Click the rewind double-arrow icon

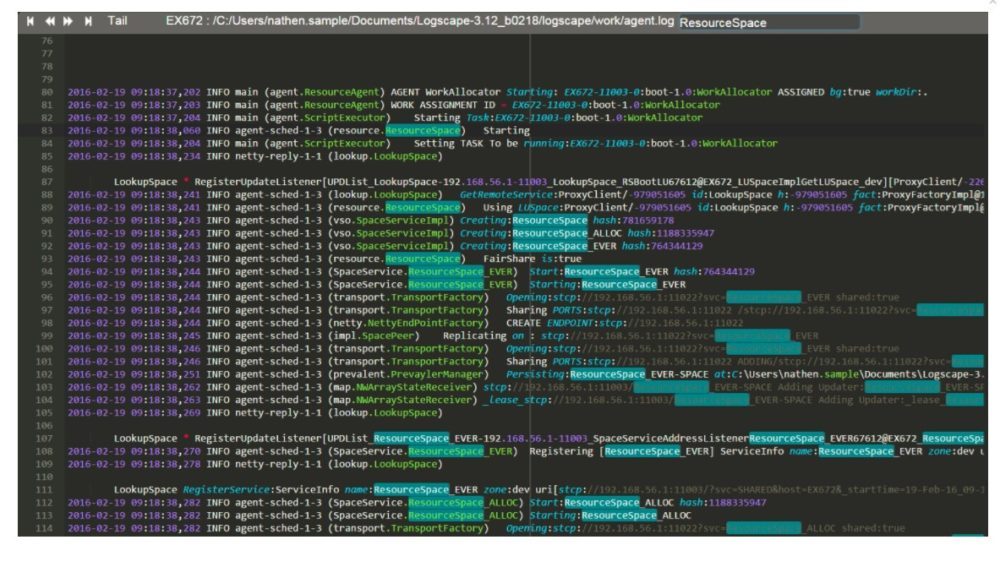(49, 21)
